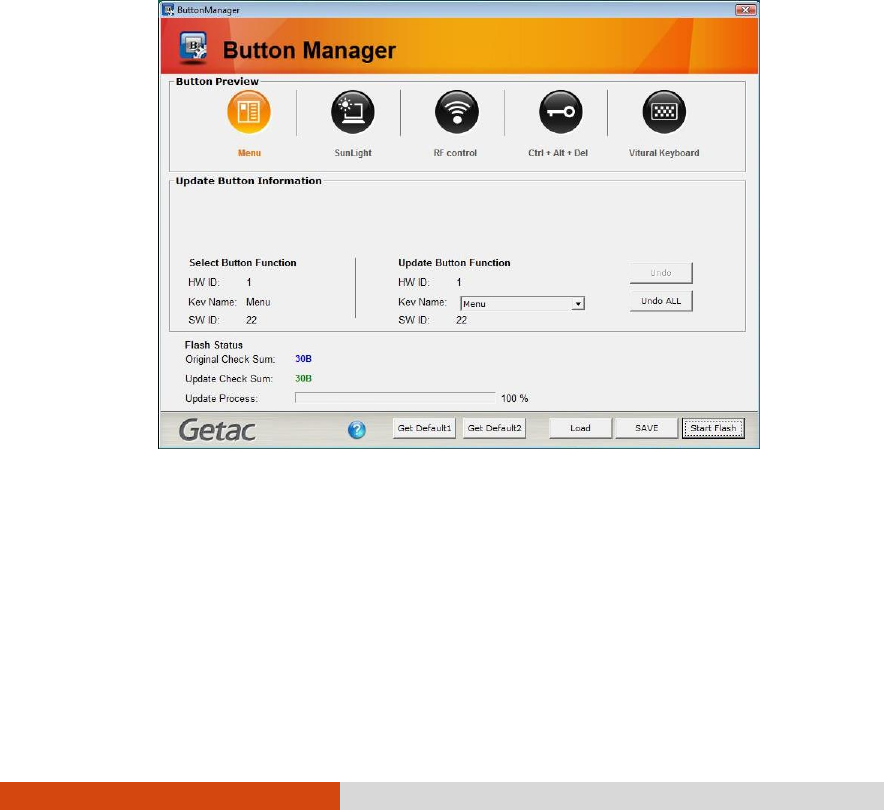Click the Get Default1 button
The image size is (884, 810).
coord(424,428)
